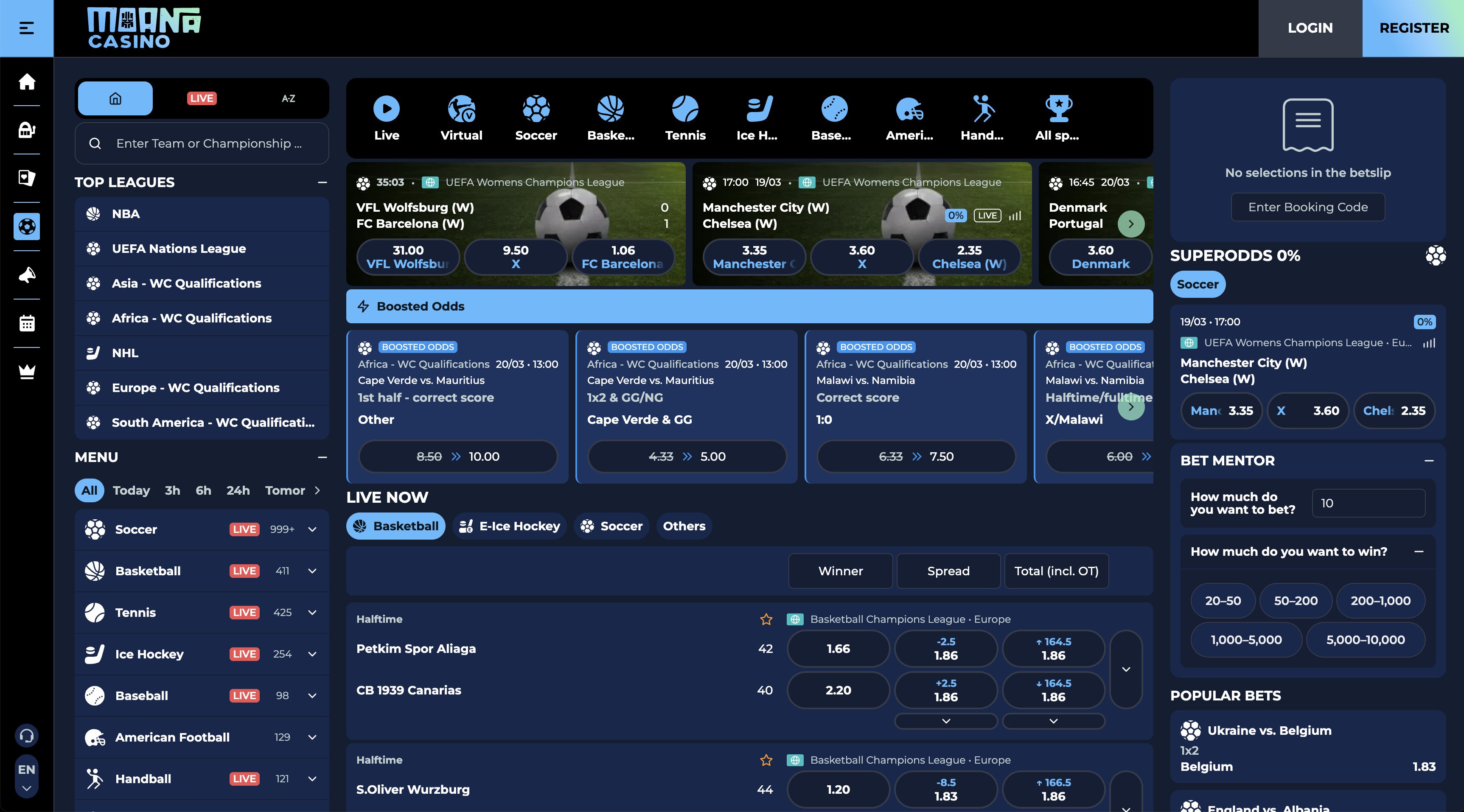Viewport: 1464px width, 812px height.
Task: Open the slot games casino icon
Action: tap(27, 130)
